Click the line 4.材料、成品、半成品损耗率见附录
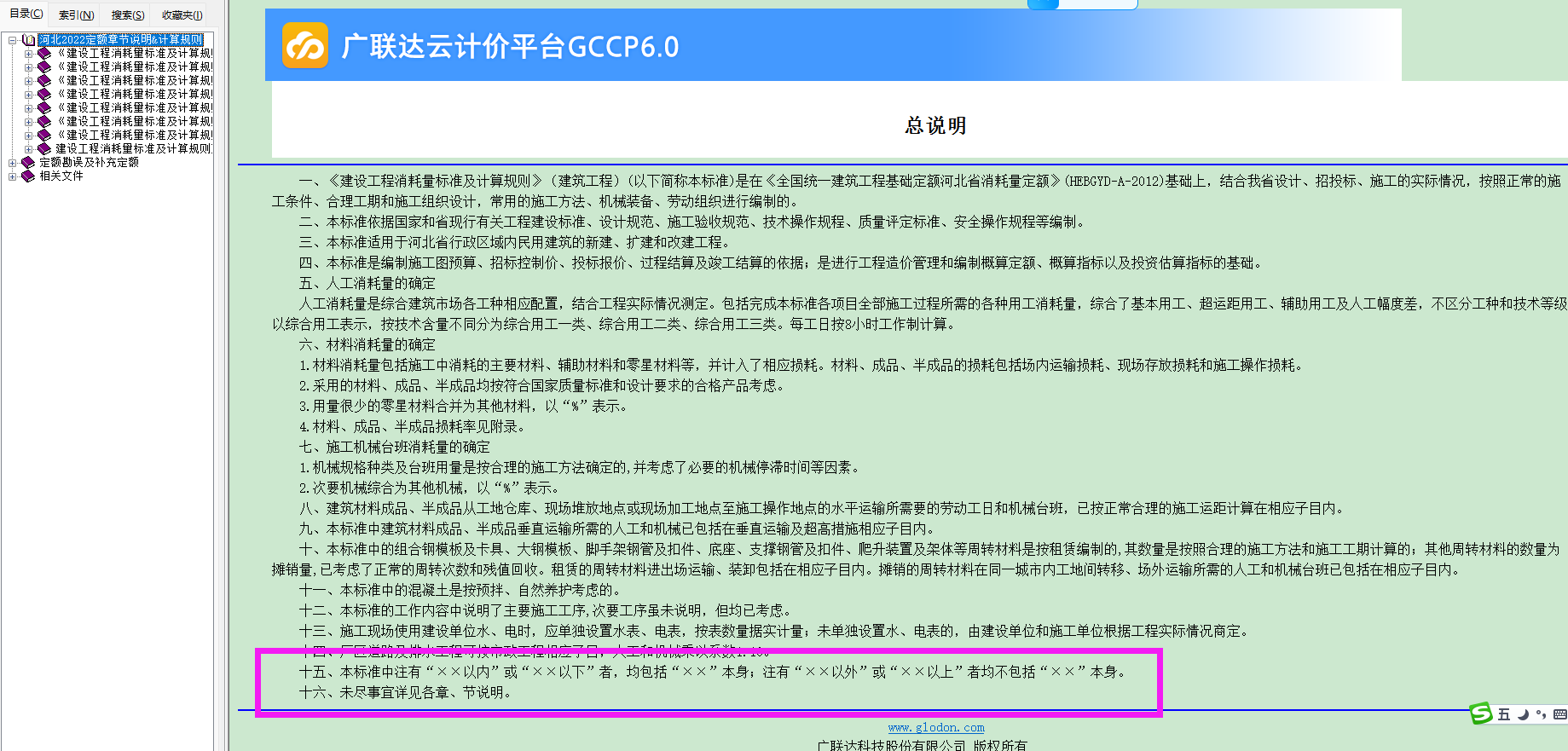The height and width of the screenshot is (751, 1568). tap(414, 426)
